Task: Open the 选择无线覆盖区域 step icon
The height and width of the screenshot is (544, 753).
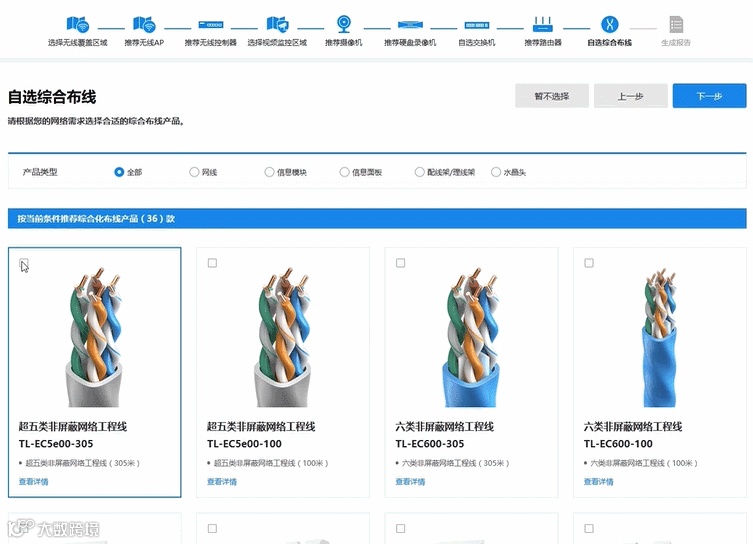Action: pos(77,24)
